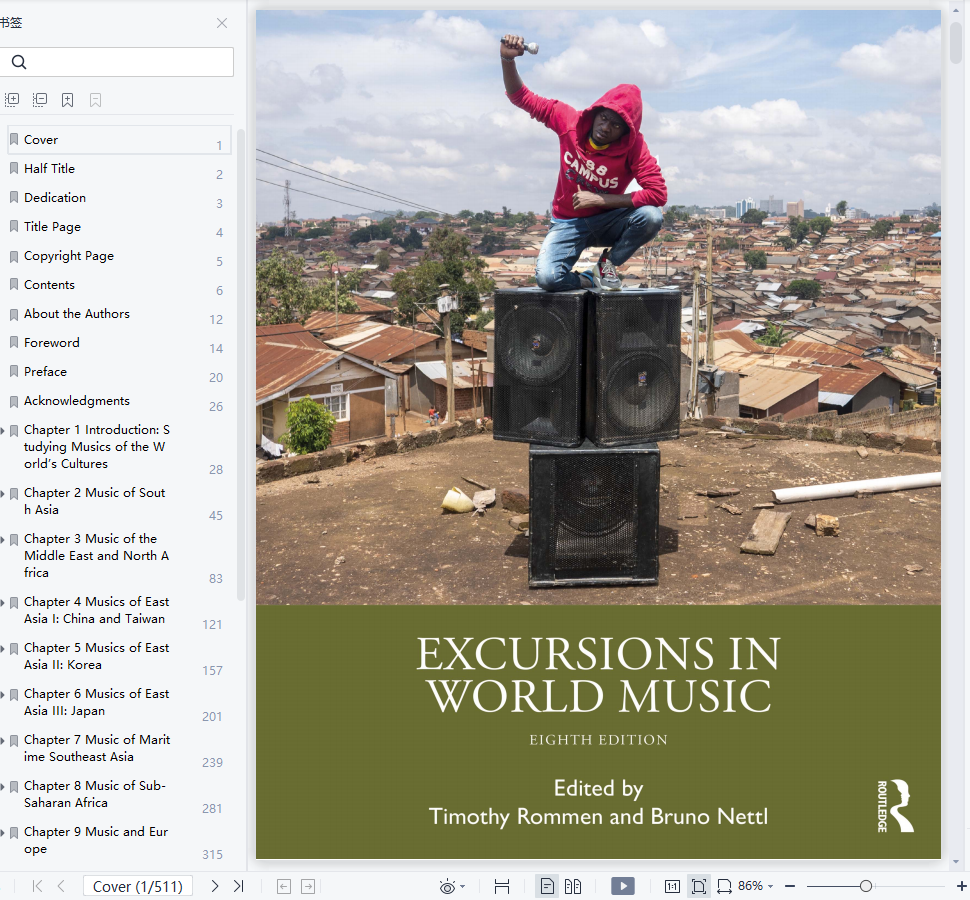
Task: Switch to two-page view
Action: coord(573,886)
